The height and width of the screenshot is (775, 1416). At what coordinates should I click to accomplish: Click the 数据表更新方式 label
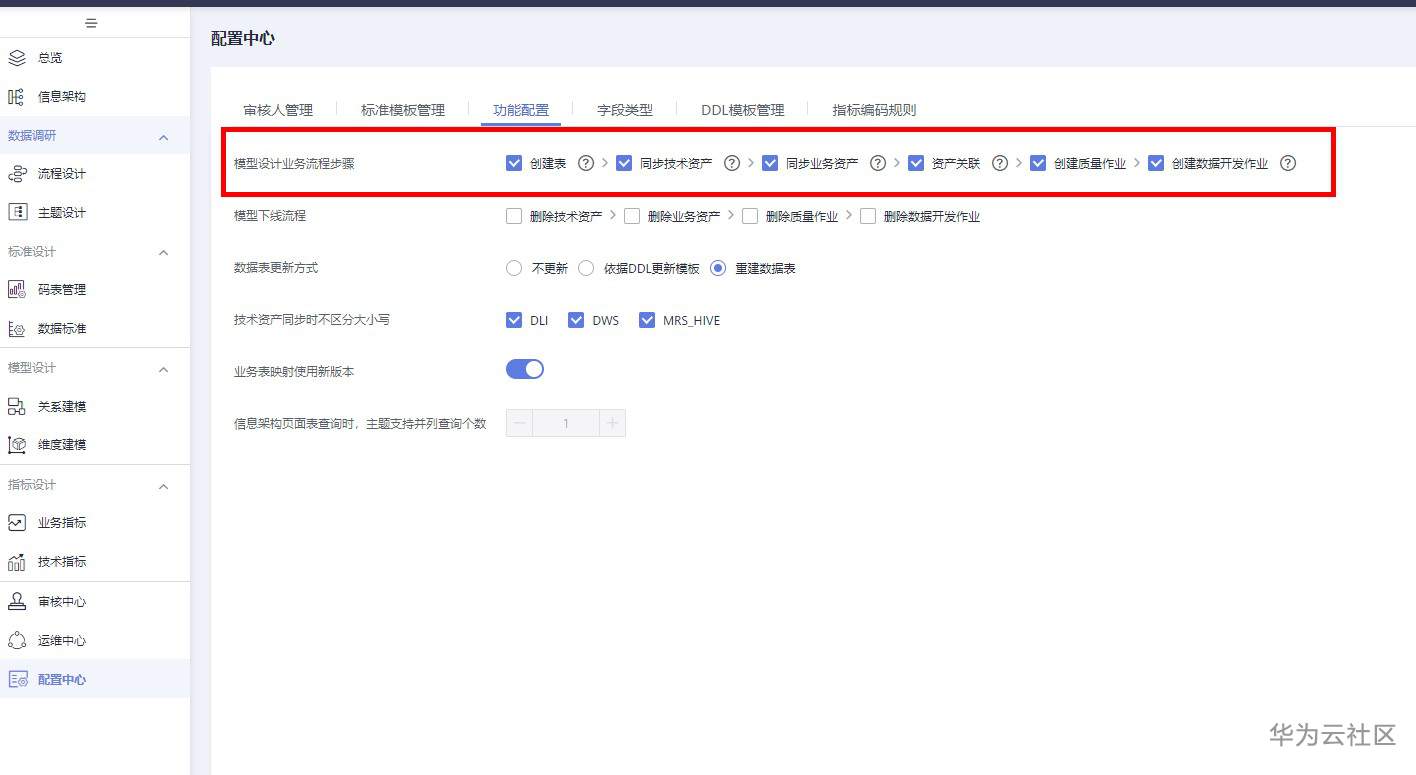click(x=276, y=268)
